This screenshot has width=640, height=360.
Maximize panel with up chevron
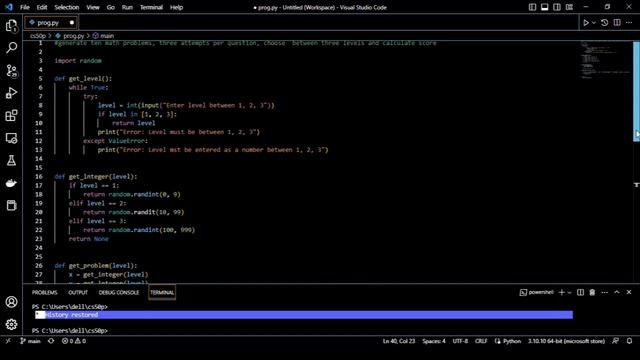pos(617,292)
